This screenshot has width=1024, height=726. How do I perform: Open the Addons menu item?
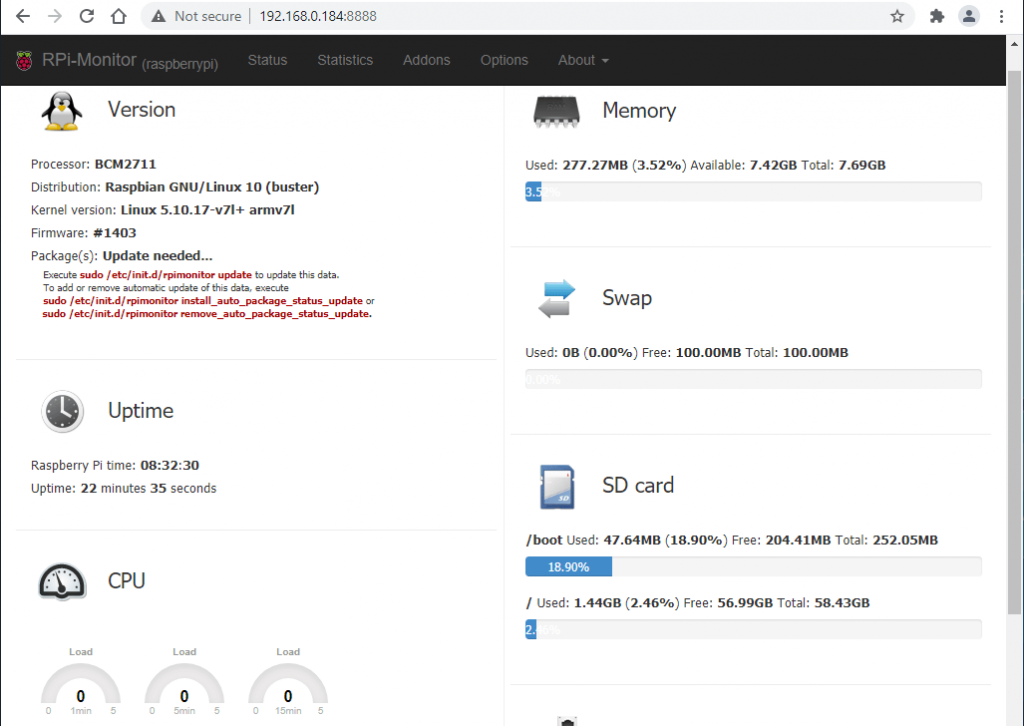click(x=426, y=60)
